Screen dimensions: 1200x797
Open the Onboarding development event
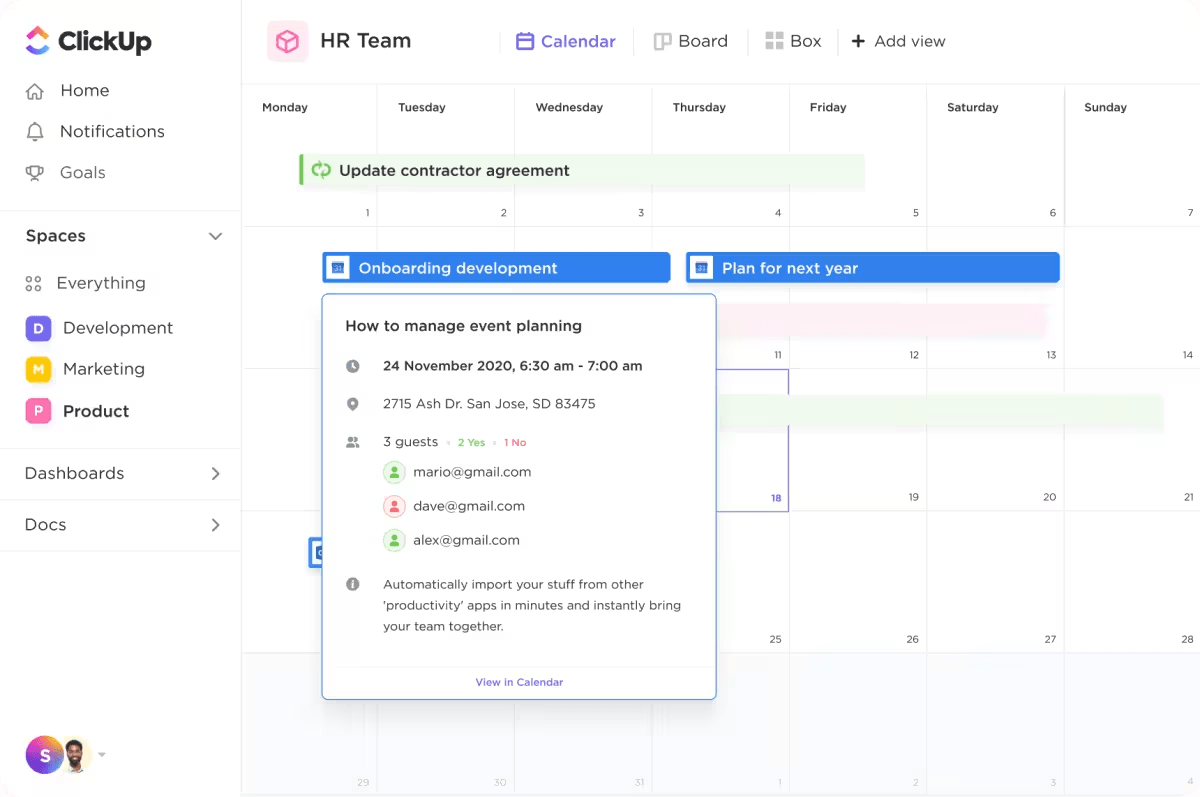coord(496,268)
